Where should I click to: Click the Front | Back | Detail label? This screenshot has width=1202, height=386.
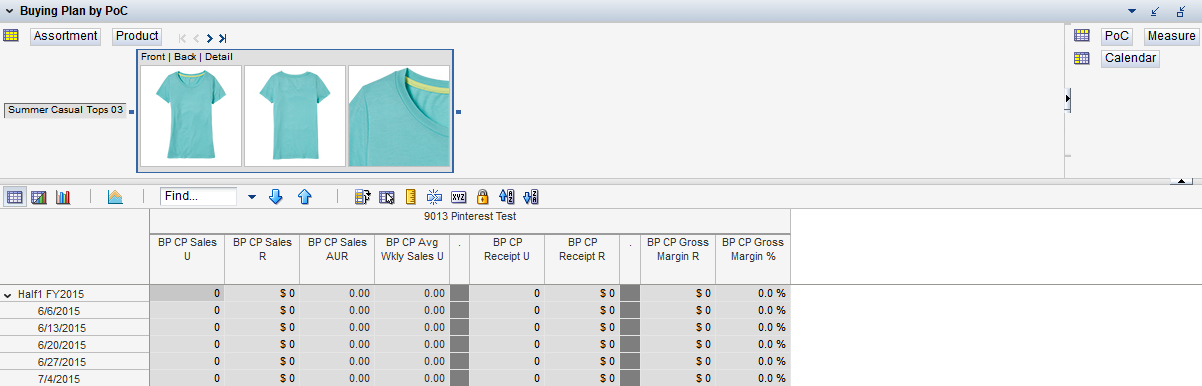187,57
